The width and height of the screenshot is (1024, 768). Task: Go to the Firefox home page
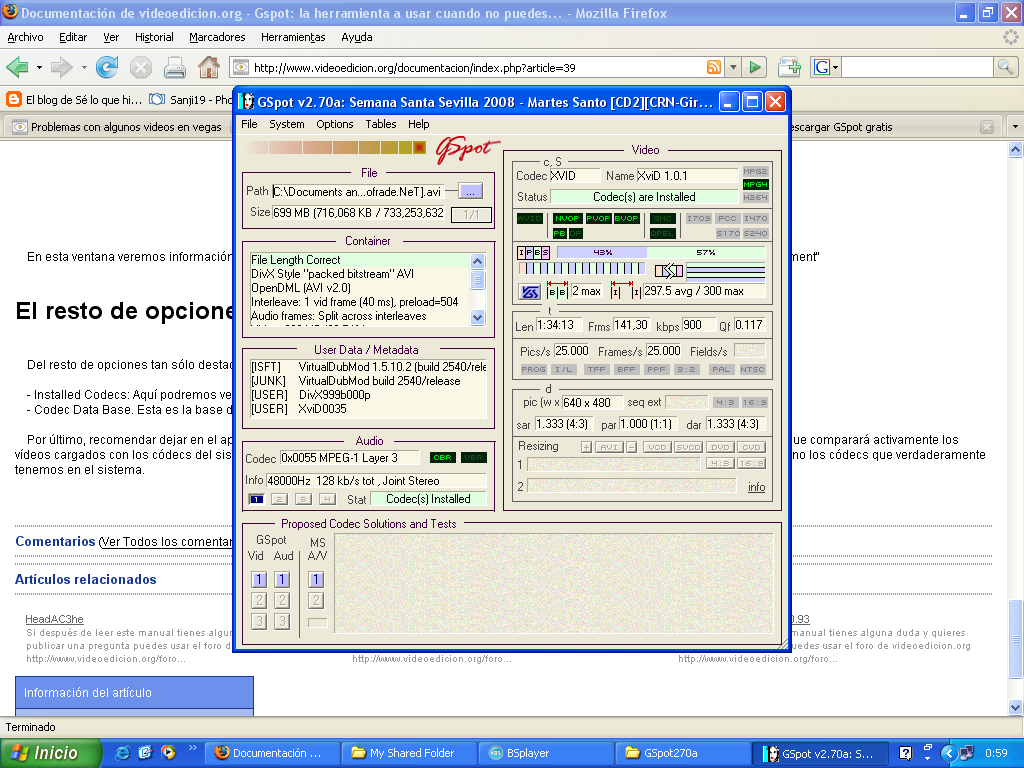[x=209, y=67]
